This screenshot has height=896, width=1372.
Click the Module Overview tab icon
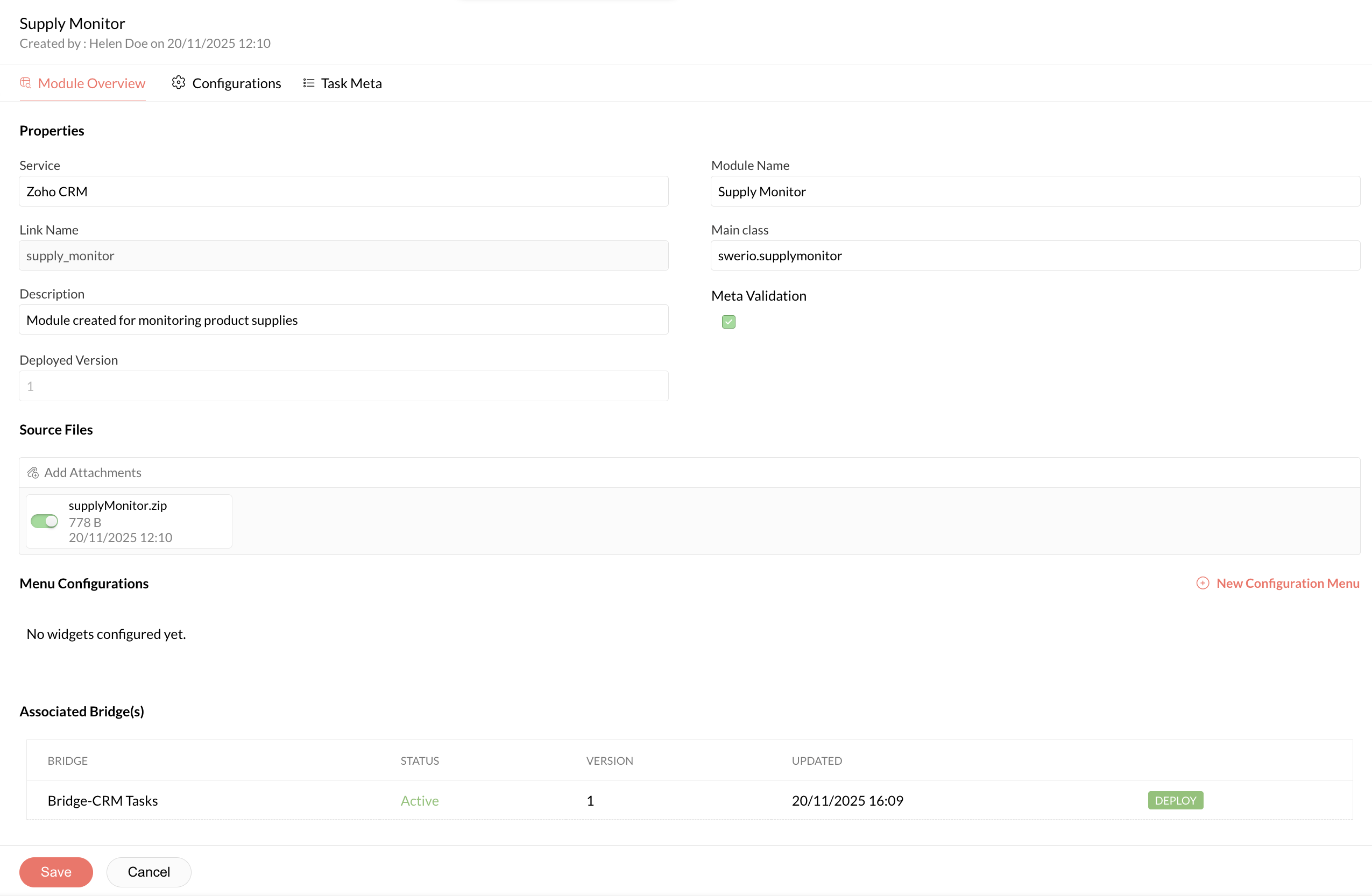(25, 83)
